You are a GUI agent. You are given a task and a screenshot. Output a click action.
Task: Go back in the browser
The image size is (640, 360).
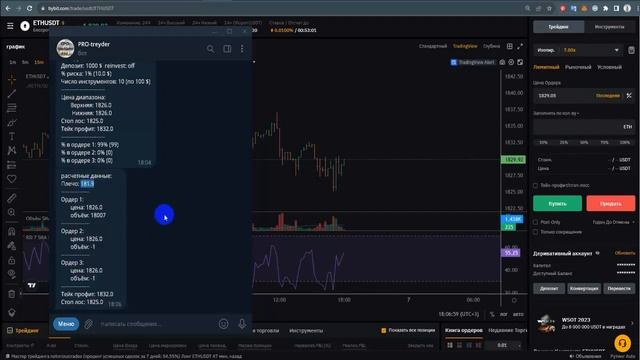[x=8, y=8]
